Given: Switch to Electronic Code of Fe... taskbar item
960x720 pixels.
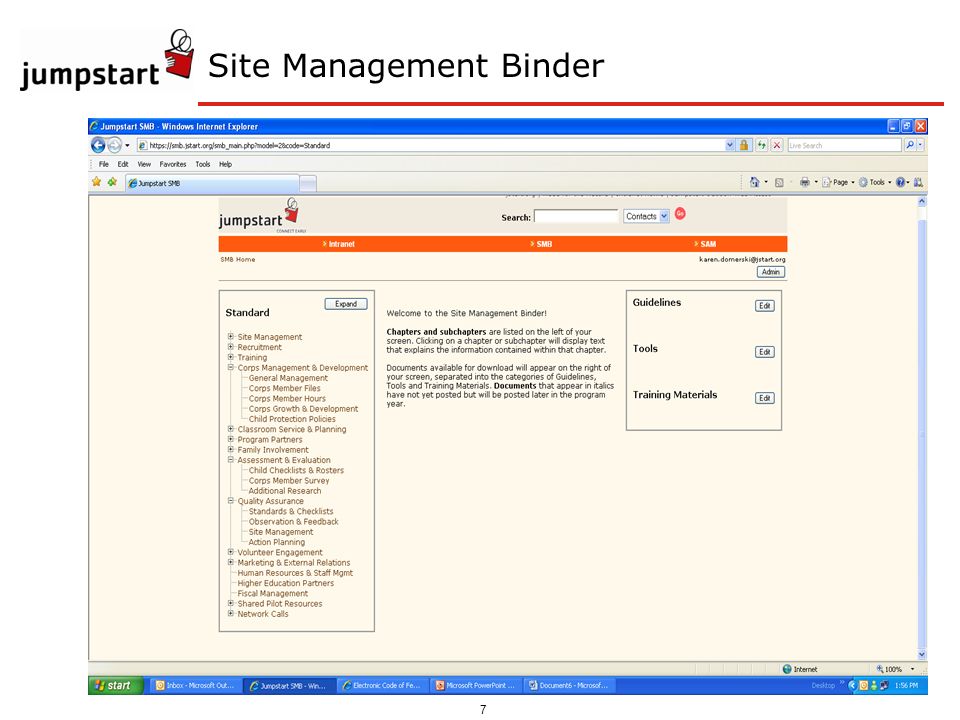Looking at the screenshot, I should pyautogui.click(x=381, y=686).
